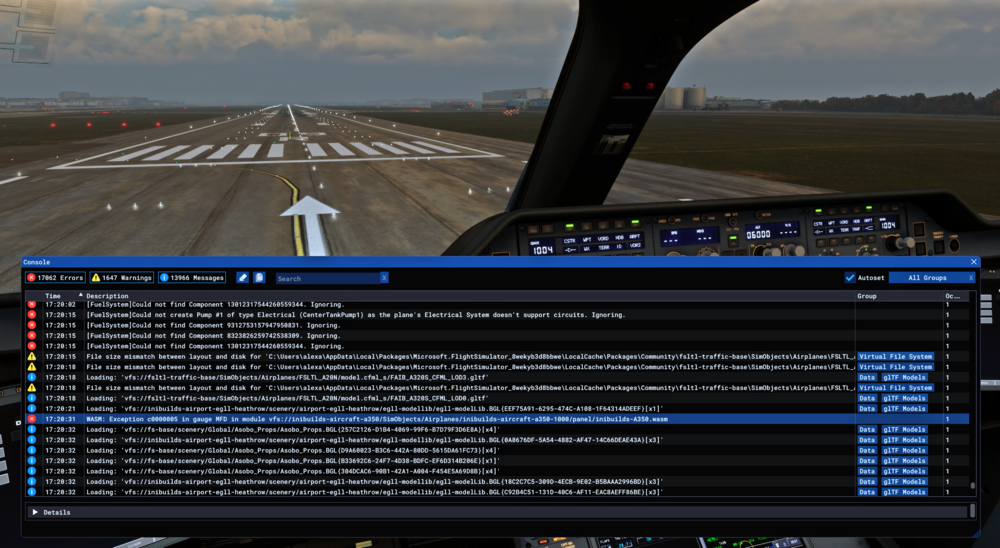This screenshot has width=1000, height=548.
Task: Select the egll-modelLib.BGL C92B4C51 description
Action: [x=374, y=492]
